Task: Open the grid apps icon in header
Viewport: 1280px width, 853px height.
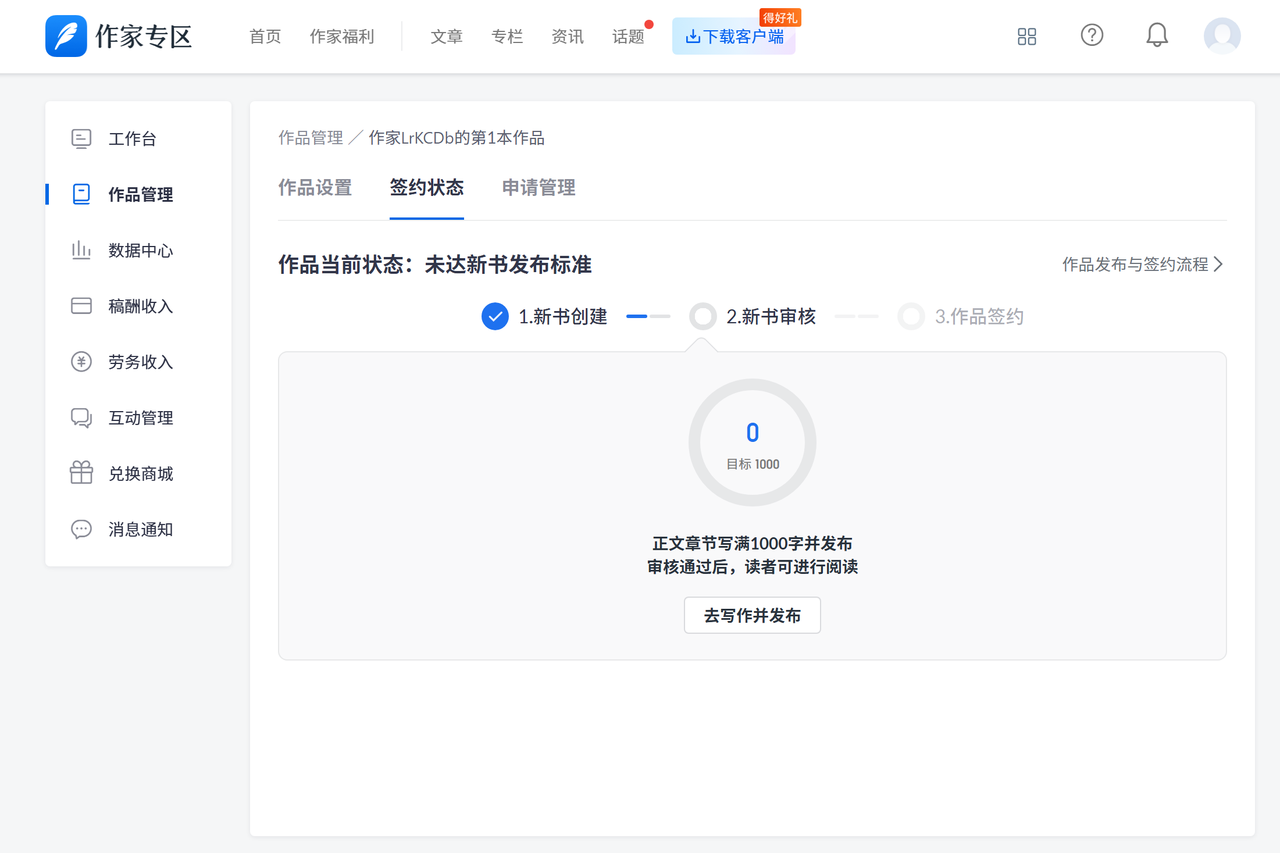Action: (x=1026, y=37)
